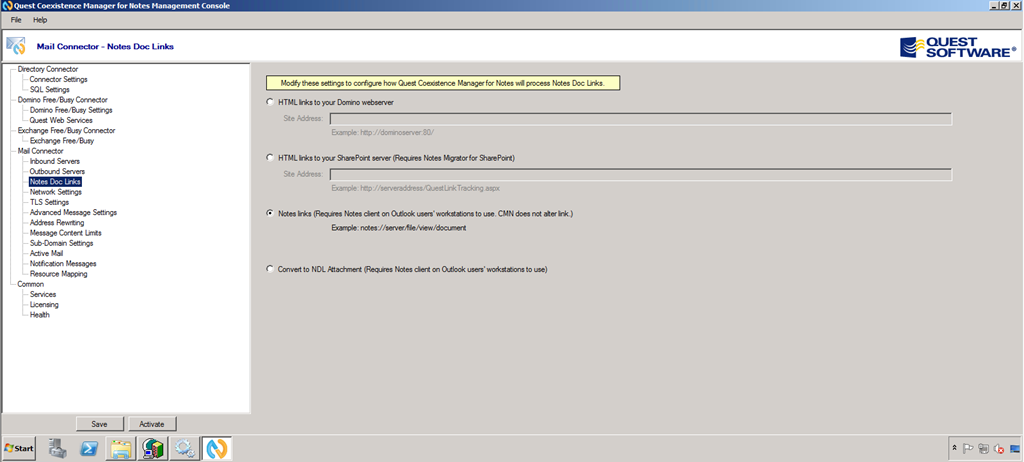
Task: Open Health under Common
Action: tap(39, 315)
